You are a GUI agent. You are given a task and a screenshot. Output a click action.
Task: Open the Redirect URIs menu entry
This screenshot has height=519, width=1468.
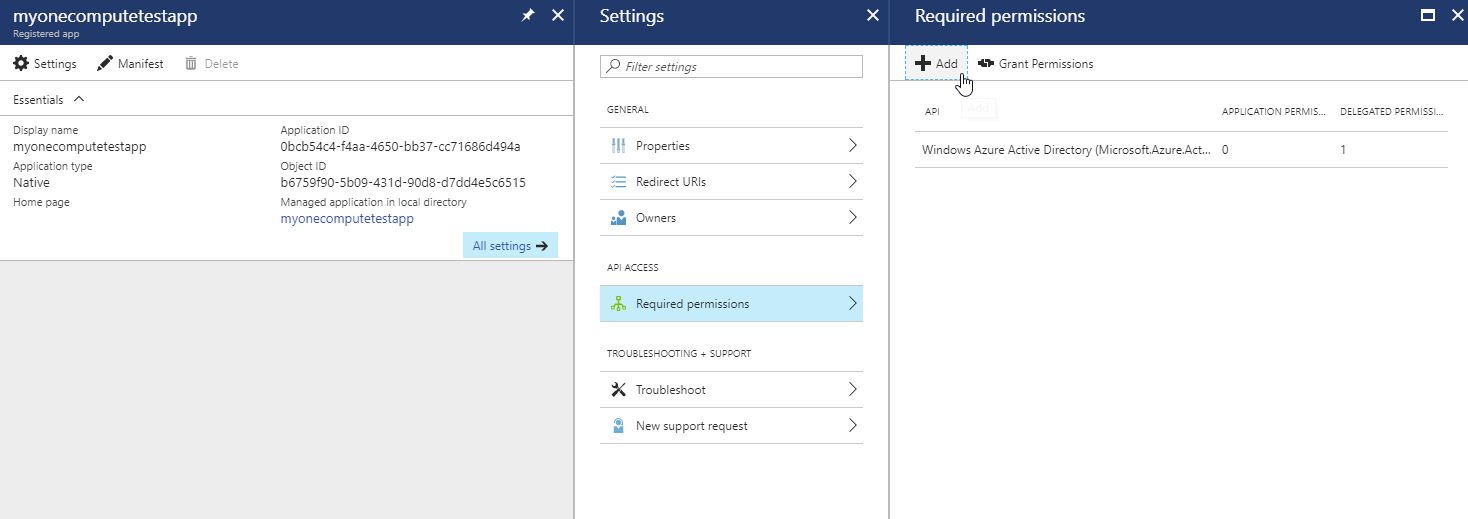coord(677,182)
